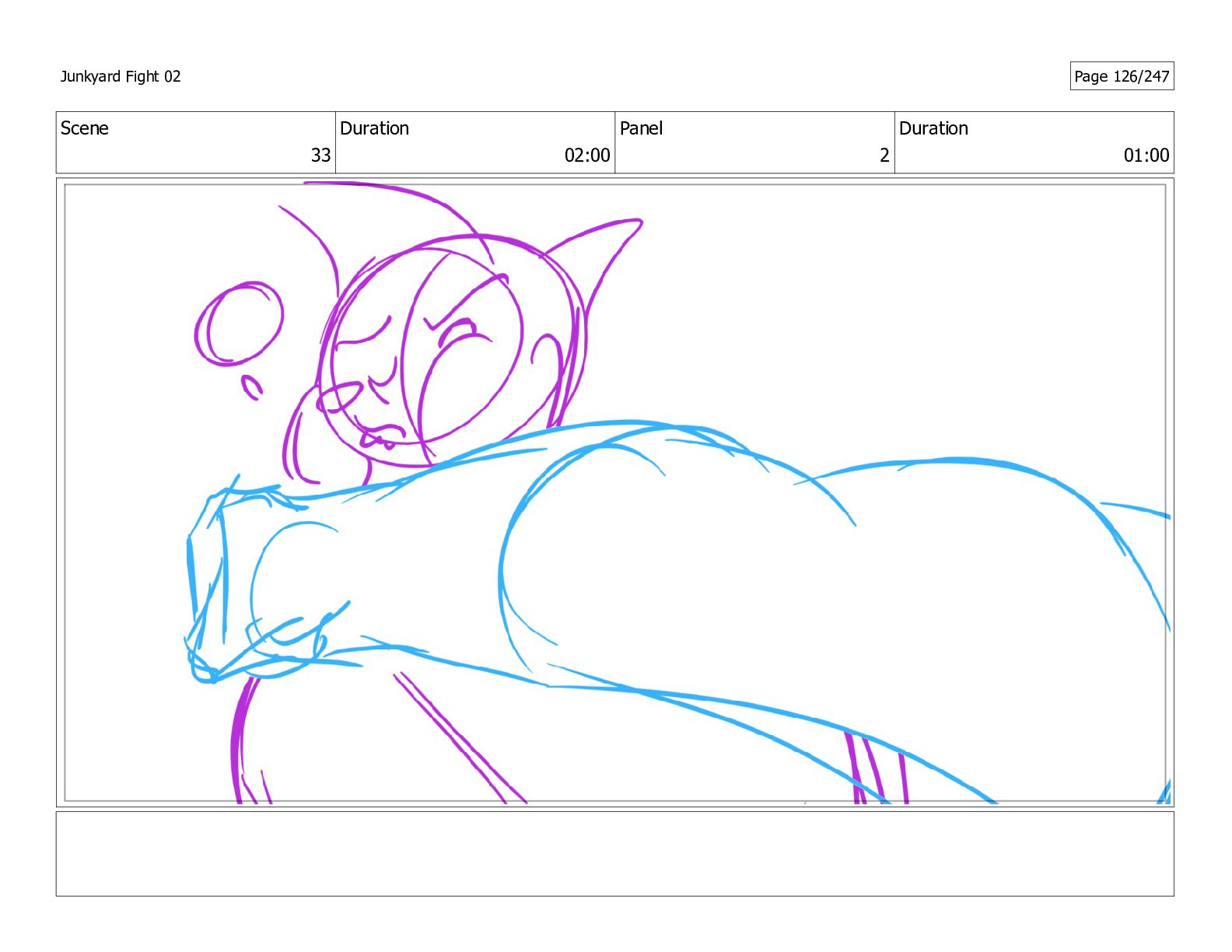
Task: Click the 'Junkyard Fight 02' title text
Action: coord(121,76)
